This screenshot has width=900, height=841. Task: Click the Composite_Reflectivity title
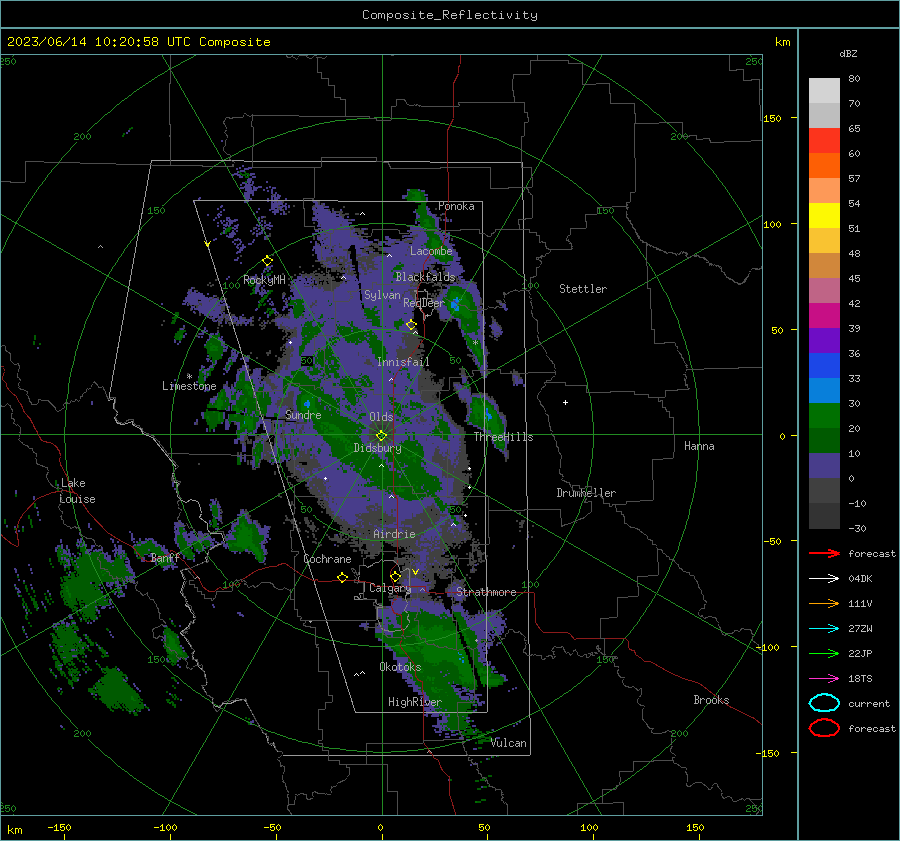(x=450, y=15)
